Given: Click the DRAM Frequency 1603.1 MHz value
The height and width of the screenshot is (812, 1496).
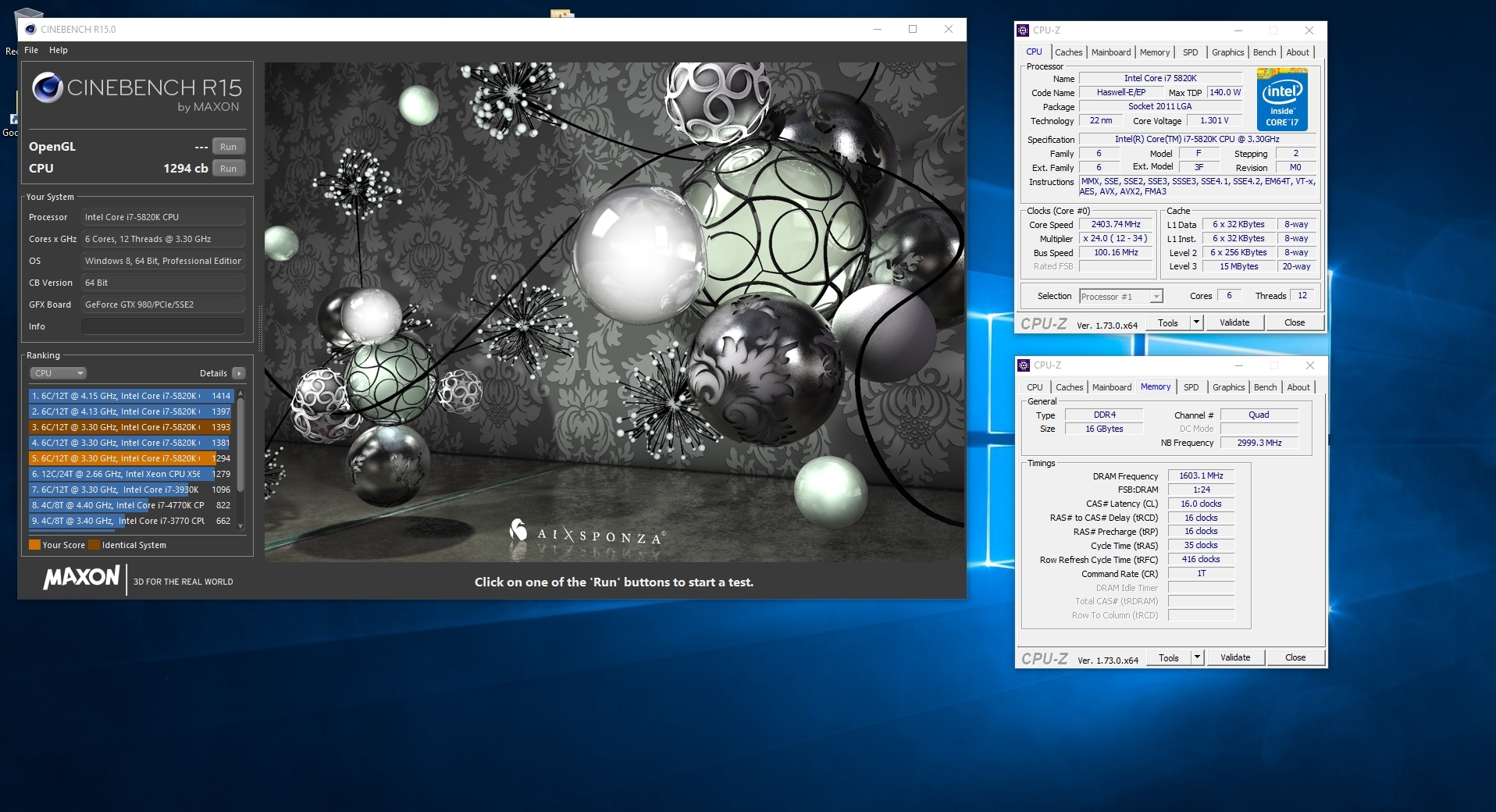Looking at the screenshot, I should 1201,475.
